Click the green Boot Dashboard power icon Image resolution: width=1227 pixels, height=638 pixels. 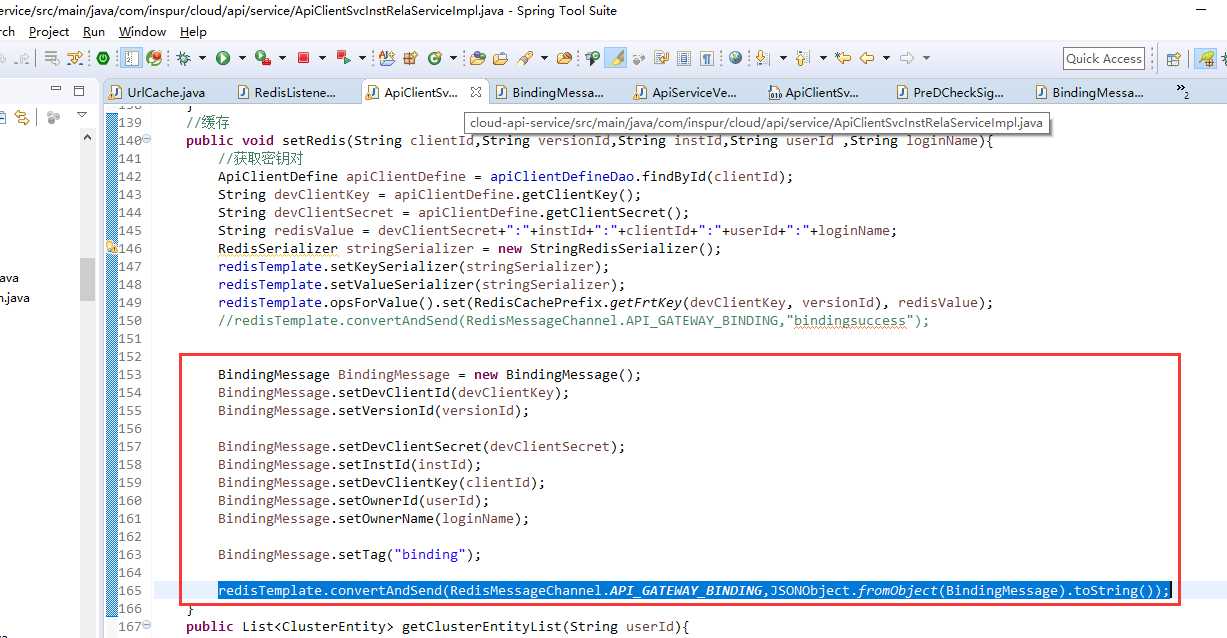click(102, 58)
